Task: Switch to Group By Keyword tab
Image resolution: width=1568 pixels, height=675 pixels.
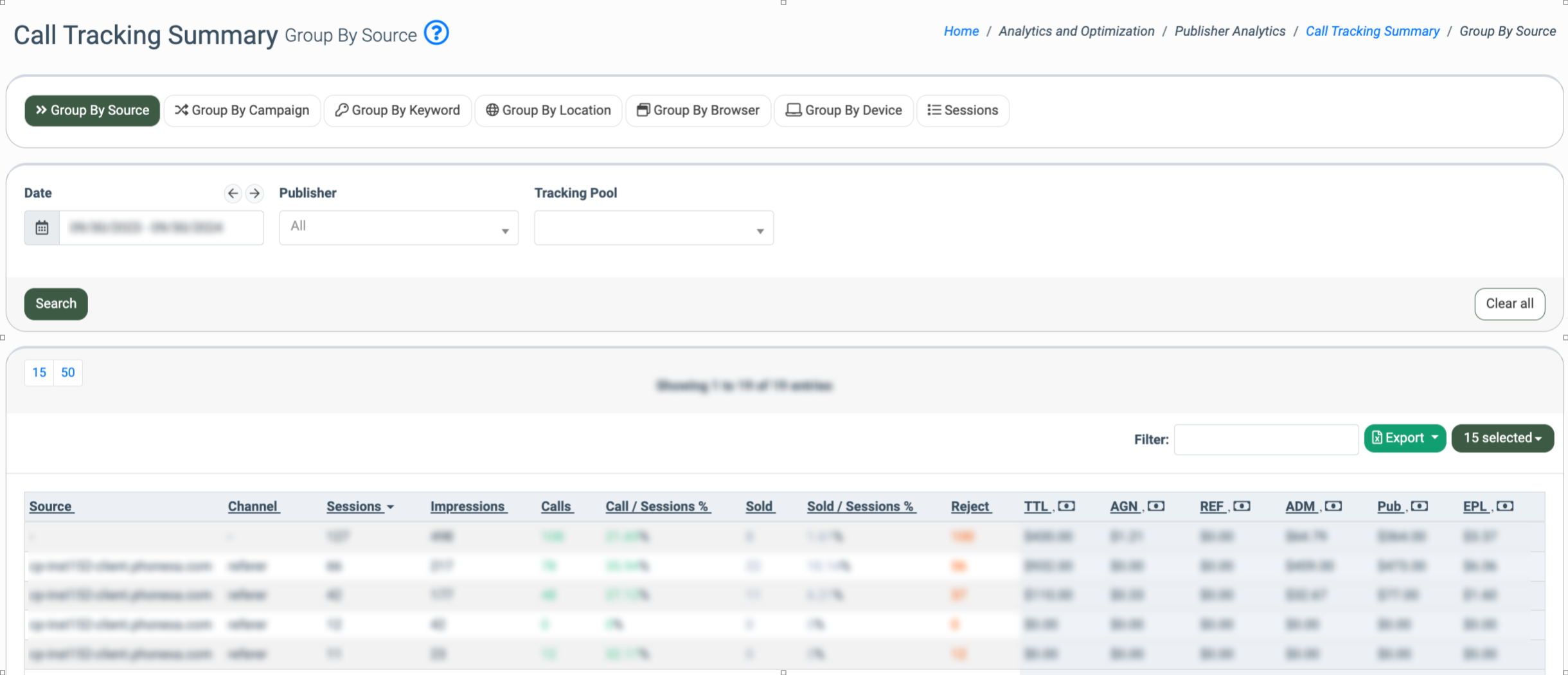Action: (398, 111)
